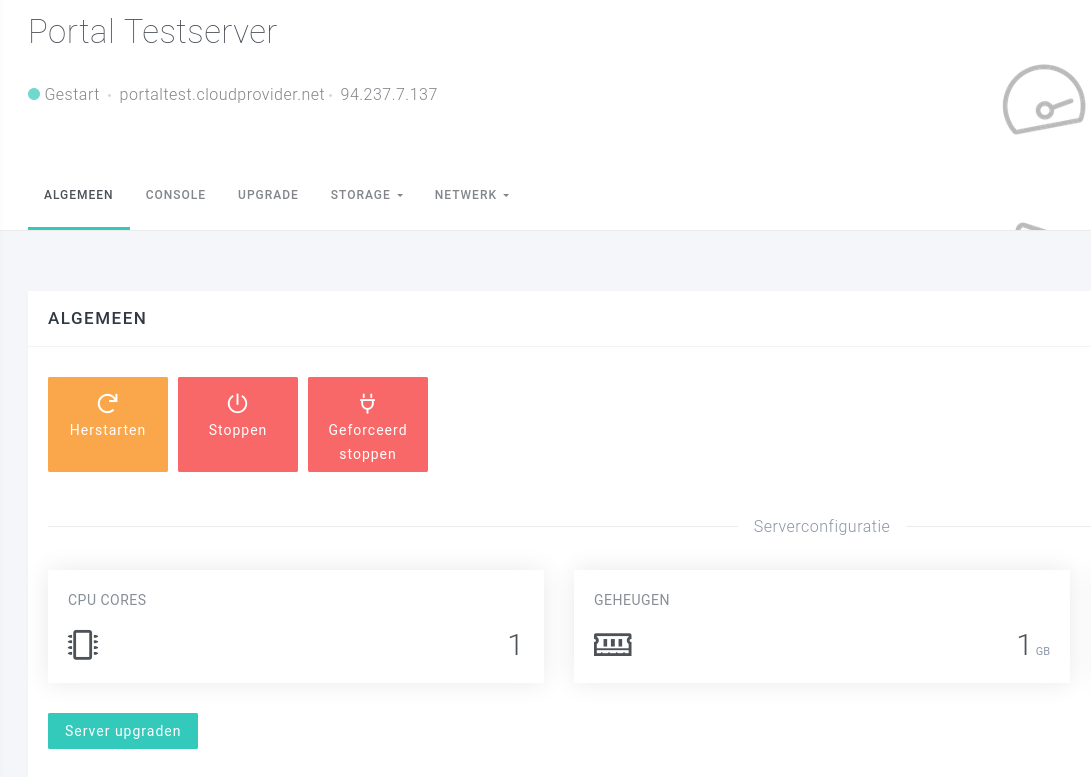
Task: Click the Portal Testserver title
Action: click(x=153, y=32)
